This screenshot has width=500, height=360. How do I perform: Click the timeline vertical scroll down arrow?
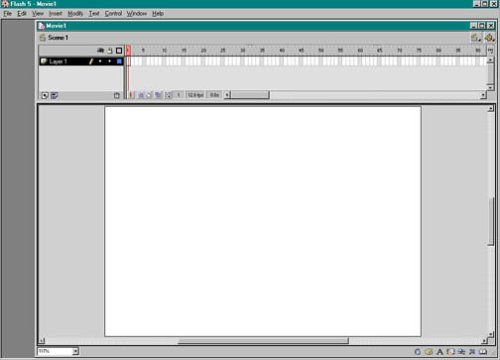pos(490,87)
